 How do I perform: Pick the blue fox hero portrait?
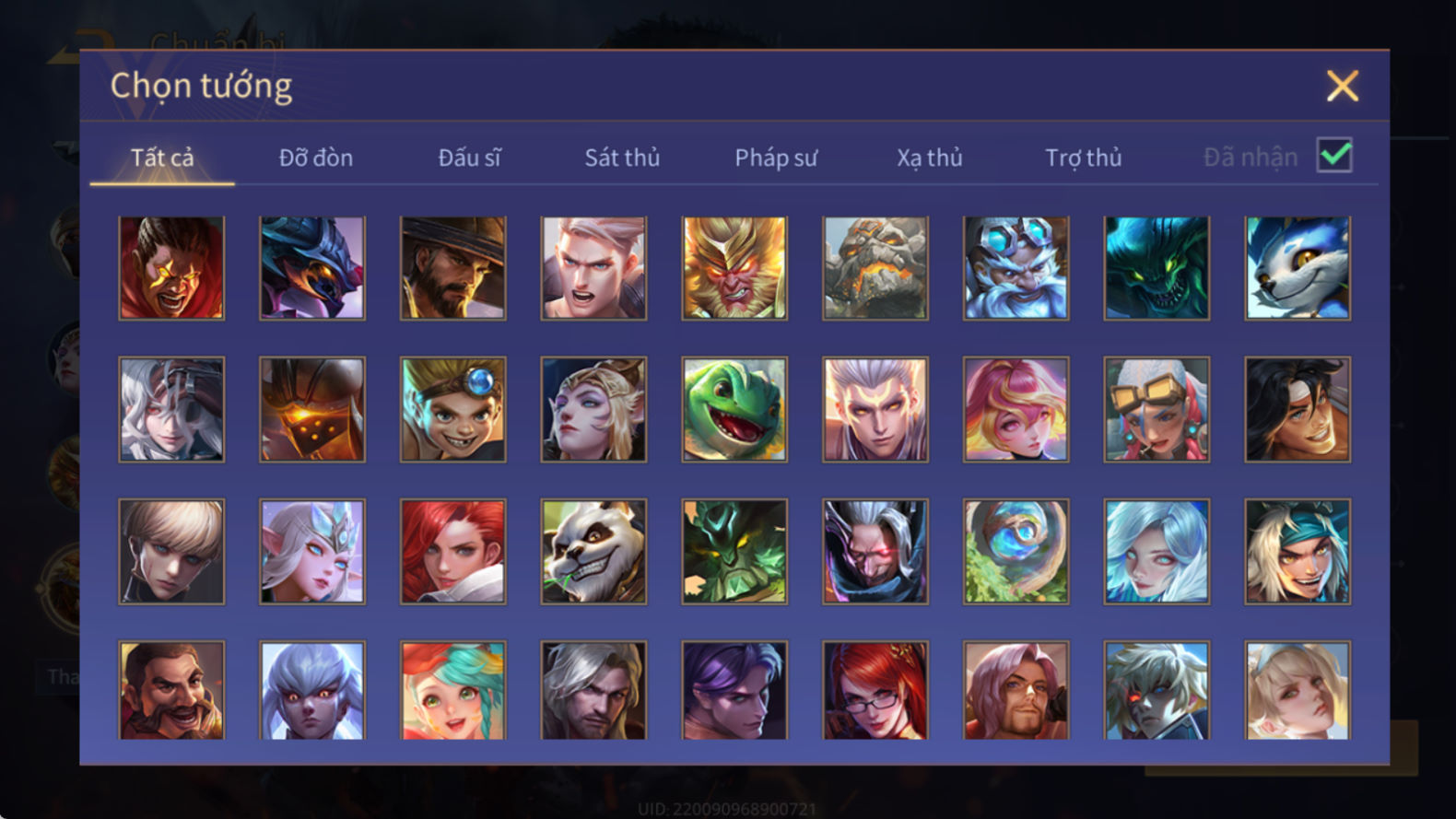pos(1297,268)
